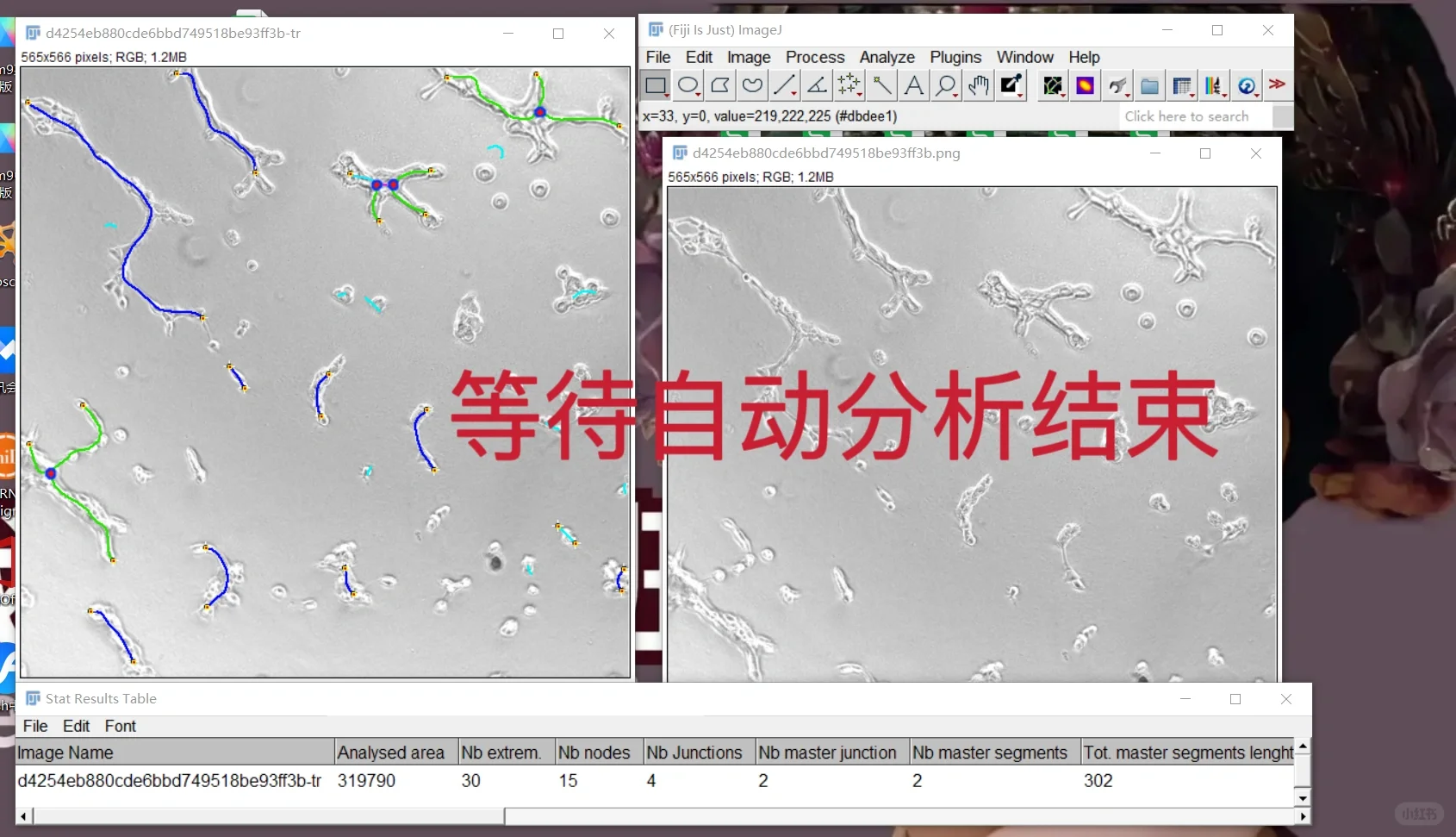Viewport: 1456px width, 837px height.
Task: Click the results table scroll-up arrow
Action: click(1303, 746)
